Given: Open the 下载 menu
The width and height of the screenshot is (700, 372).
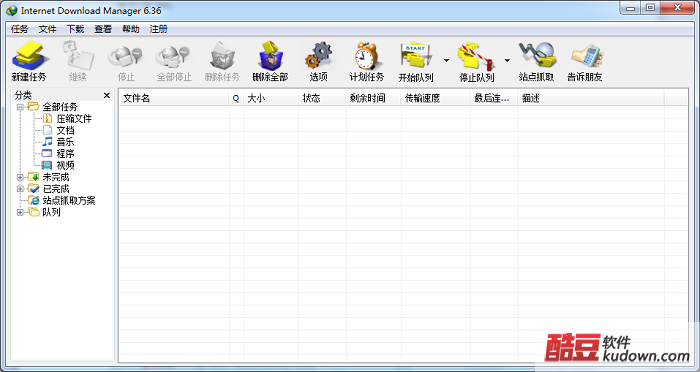Looking at the screenshot, I should click(75, 29).
